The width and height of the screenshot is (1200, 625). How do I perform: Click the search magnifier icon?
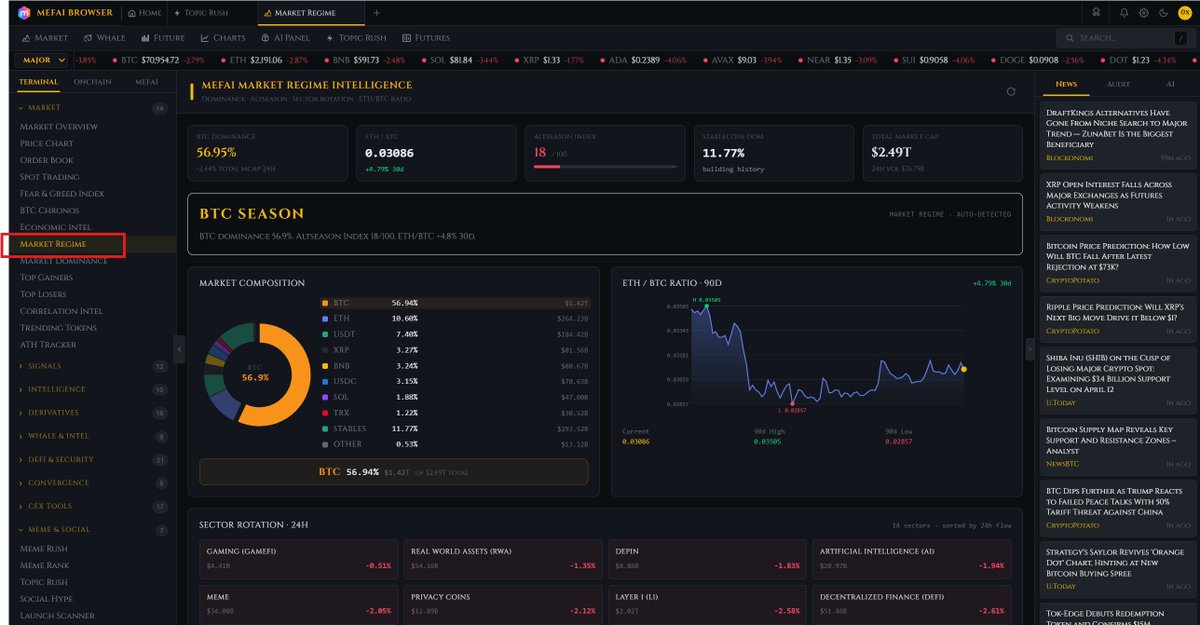(x=1071, y=38)
